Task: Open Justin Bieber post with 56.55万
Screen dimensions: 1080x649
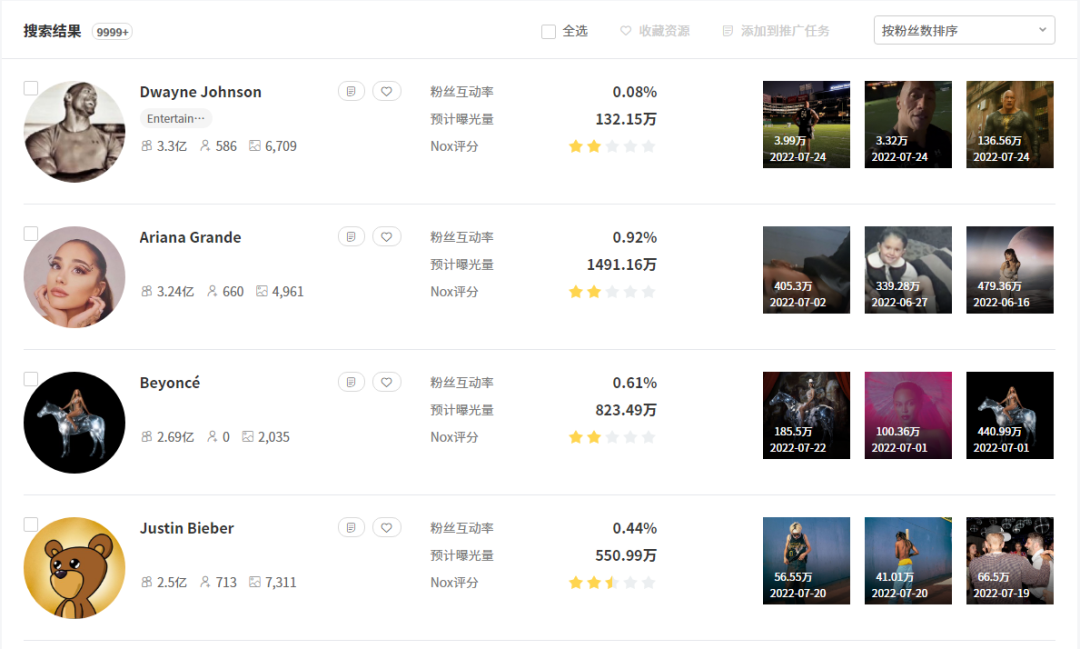Action: pos(807,560)
